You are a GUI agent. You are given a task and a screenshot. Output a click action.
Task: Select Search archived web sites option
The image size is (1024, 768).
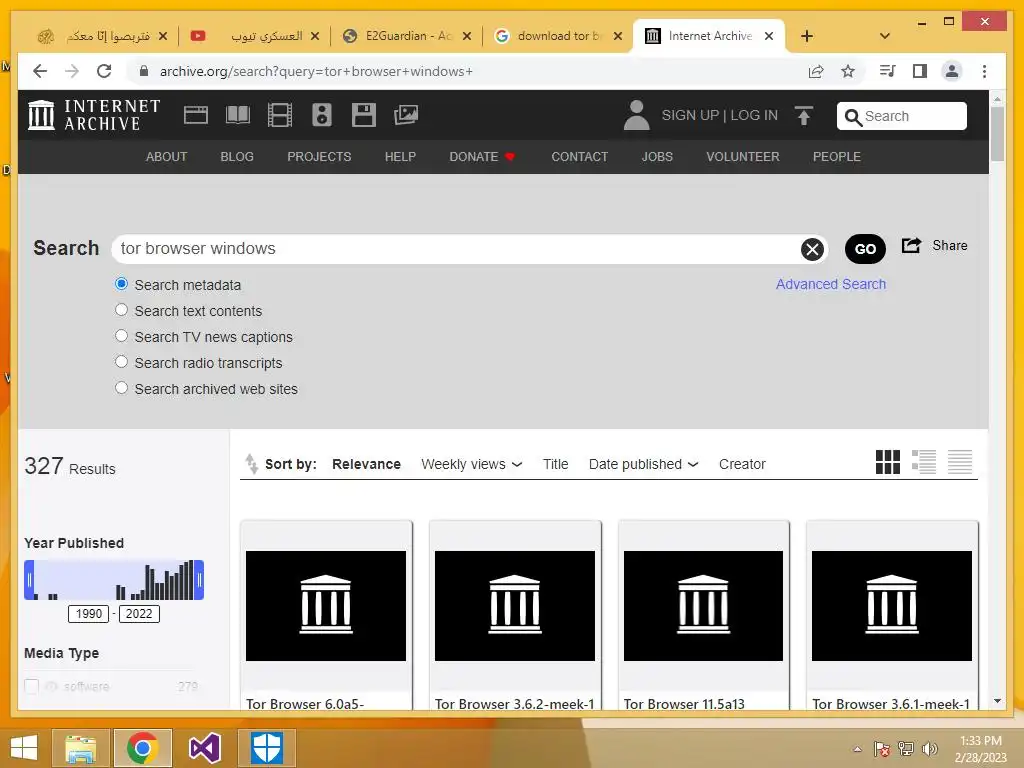point(121,388)
